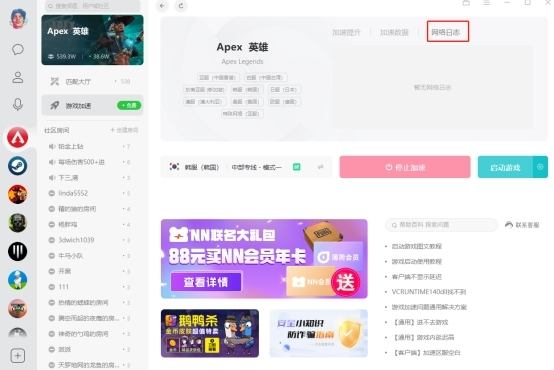Select the black claw-mark game icon
Screen dimensions: 554x370
tap(18, 251)
